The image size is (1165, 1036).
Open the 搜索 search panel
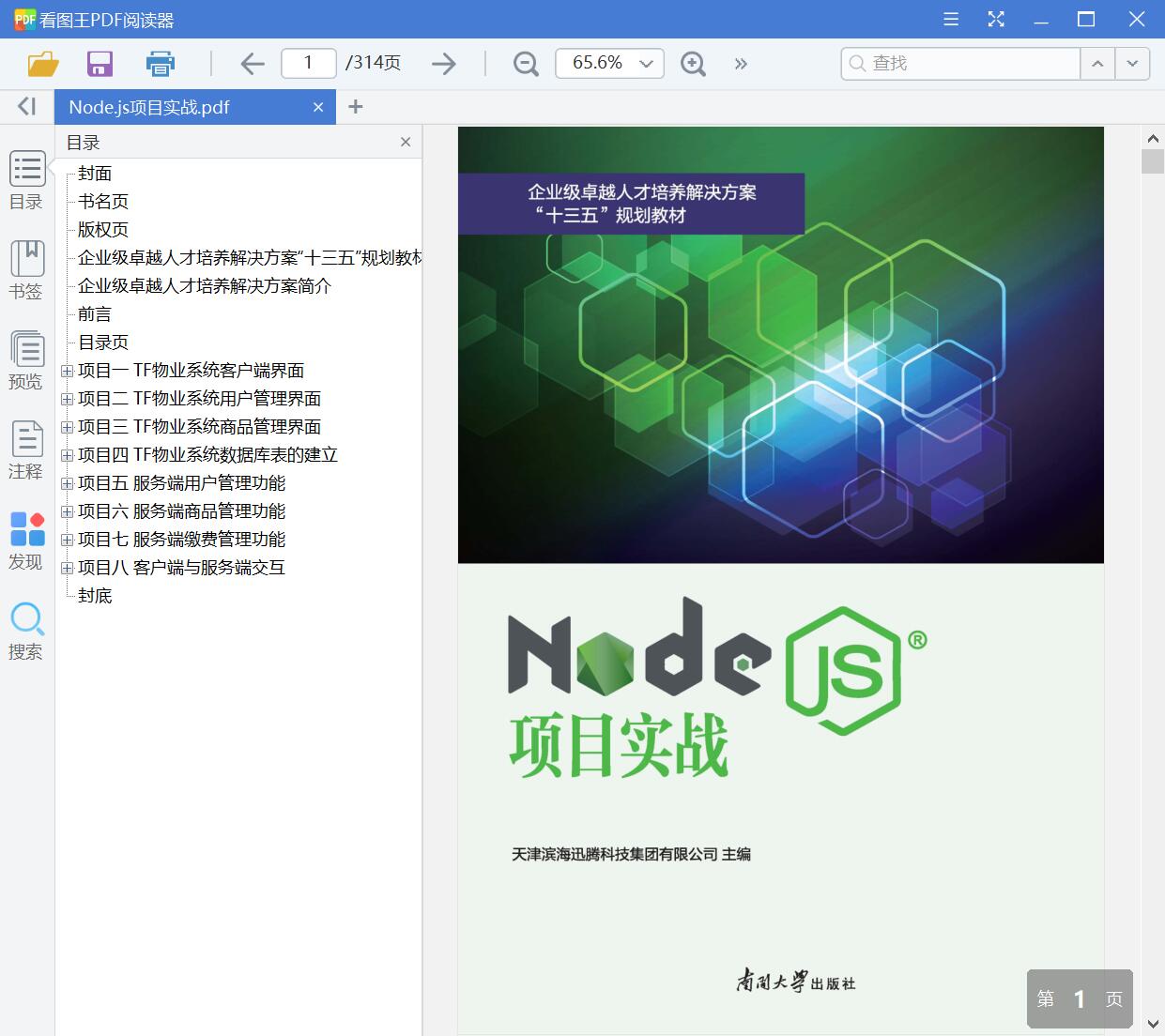(x=27, y=631)
